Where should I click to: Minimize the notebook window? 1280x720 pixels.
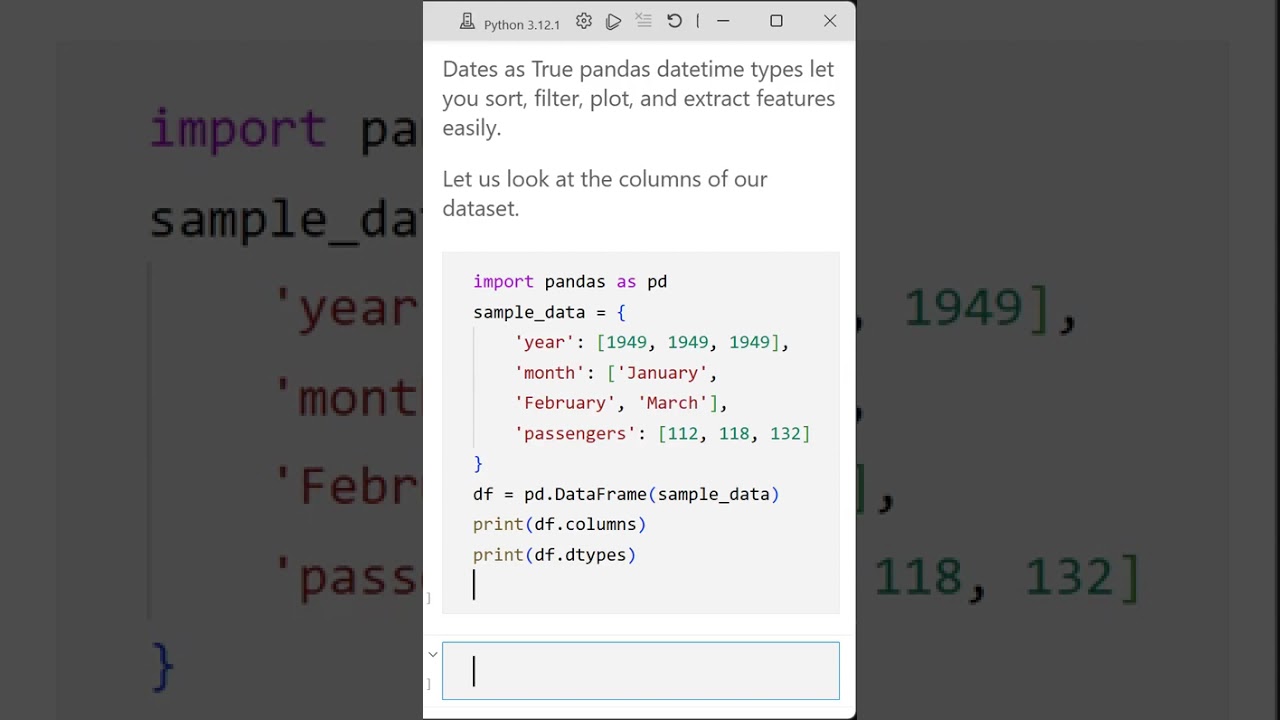pyautogui.click(x=723, y=21)
